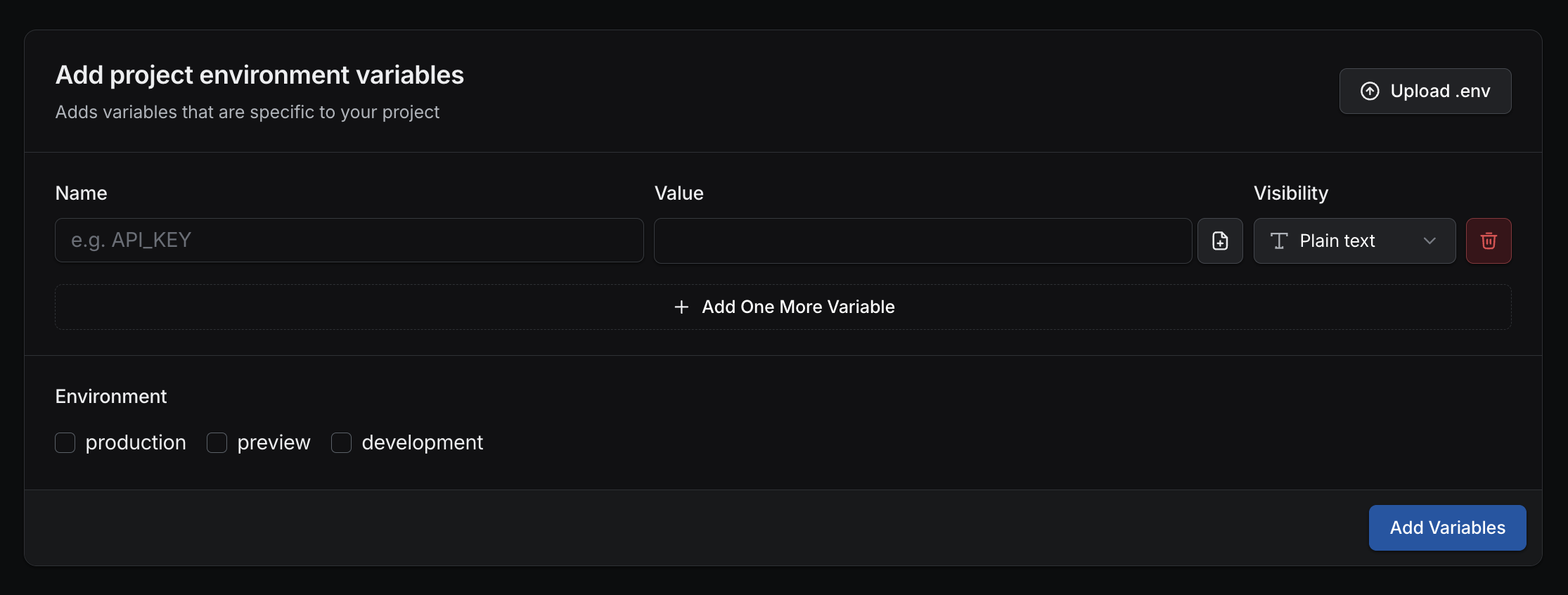This screenshot has height=595, width=1568.
Task: Click Add One More Variable row
Action: pos(783,307)
